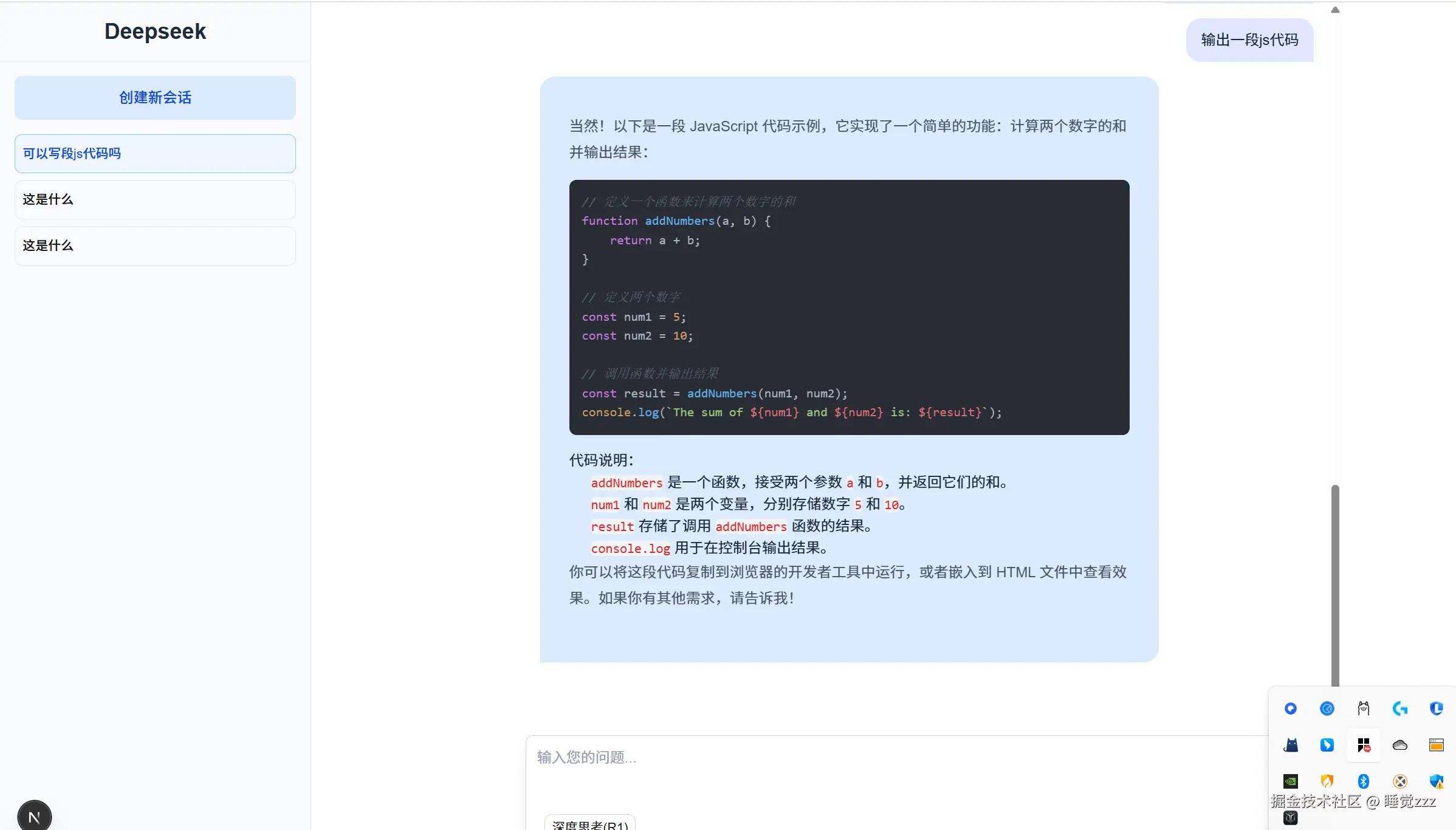
Task: Click the NVIDIA tray icon
Action: point(1290,781)
